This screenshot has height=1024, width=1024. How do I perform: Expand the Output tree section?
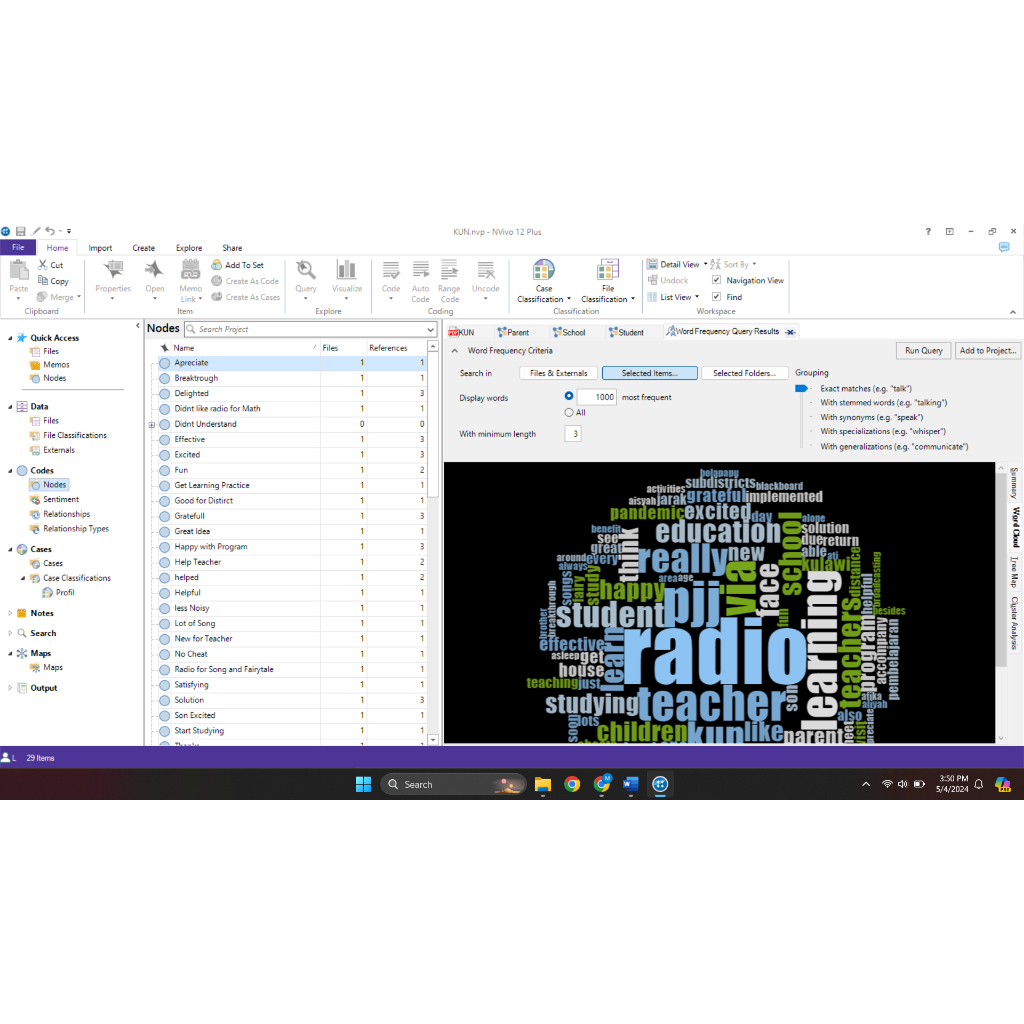tap(10, 688)
